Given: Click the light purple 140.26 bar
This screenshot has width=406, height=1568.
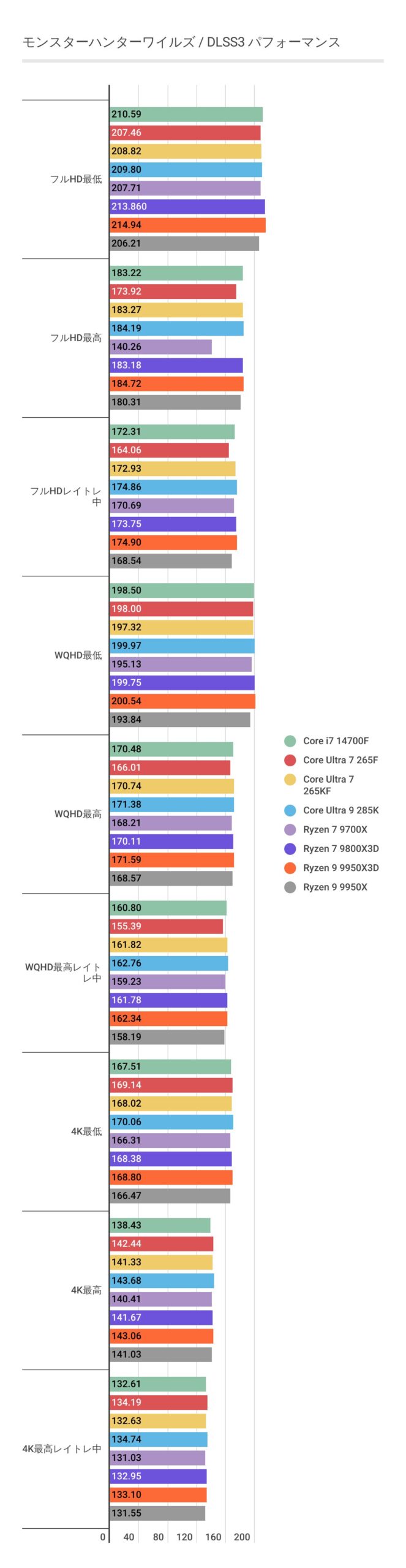Looking at the screenshot, I should [160, 347].
